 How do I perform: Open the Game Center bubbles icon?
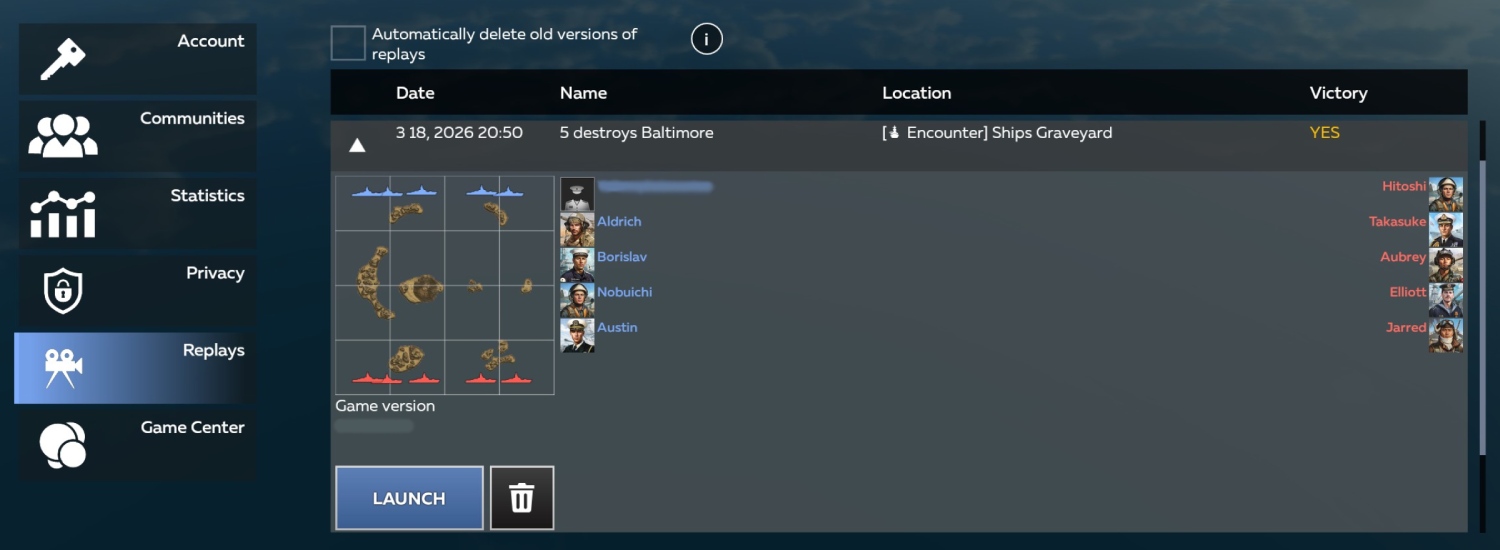coord(62,445)
